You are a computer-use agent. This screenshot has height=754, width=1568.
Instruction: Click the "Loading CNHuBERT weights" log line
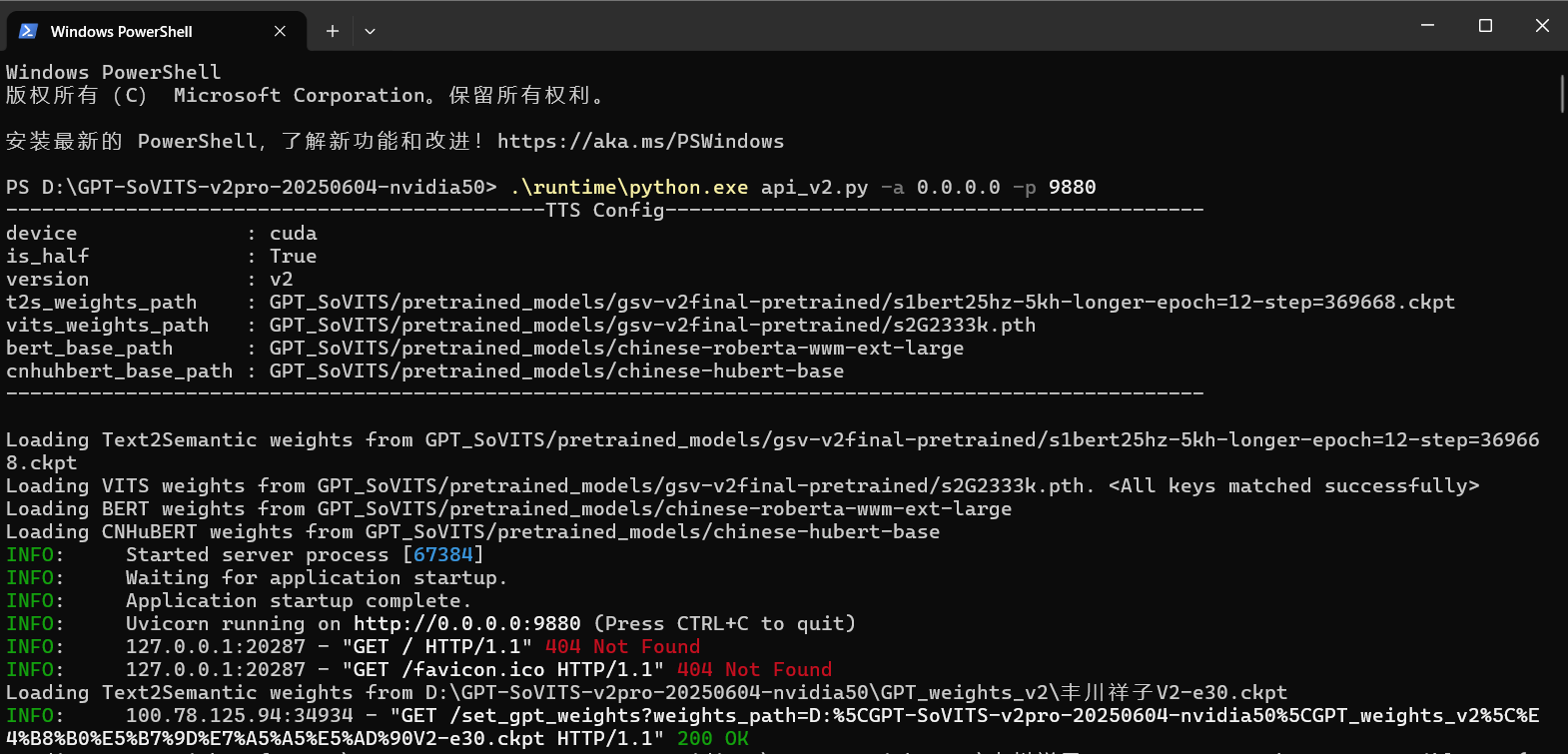click(473, 531)
